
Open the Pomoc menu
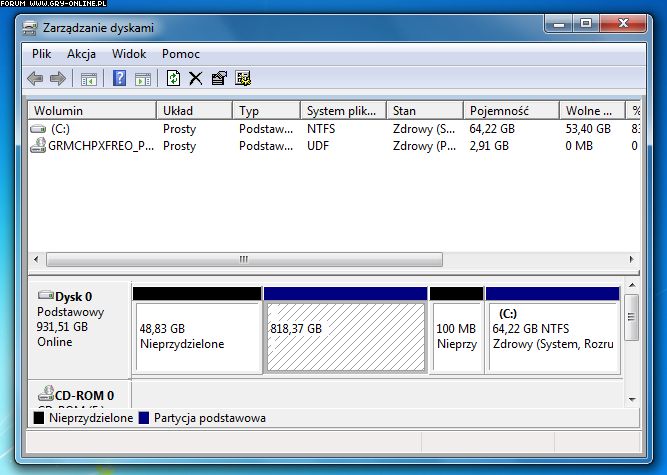pyautogui.click(x=181, y=54)
